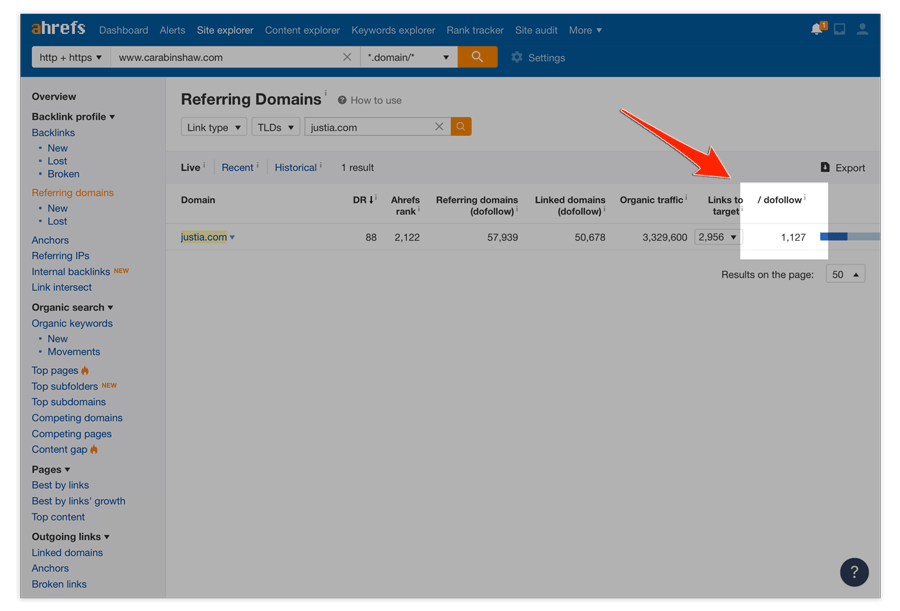Viewport: 900px width, 611px height.
Task: Switch to the Recent tab
Action: click(x=237, y=167)
